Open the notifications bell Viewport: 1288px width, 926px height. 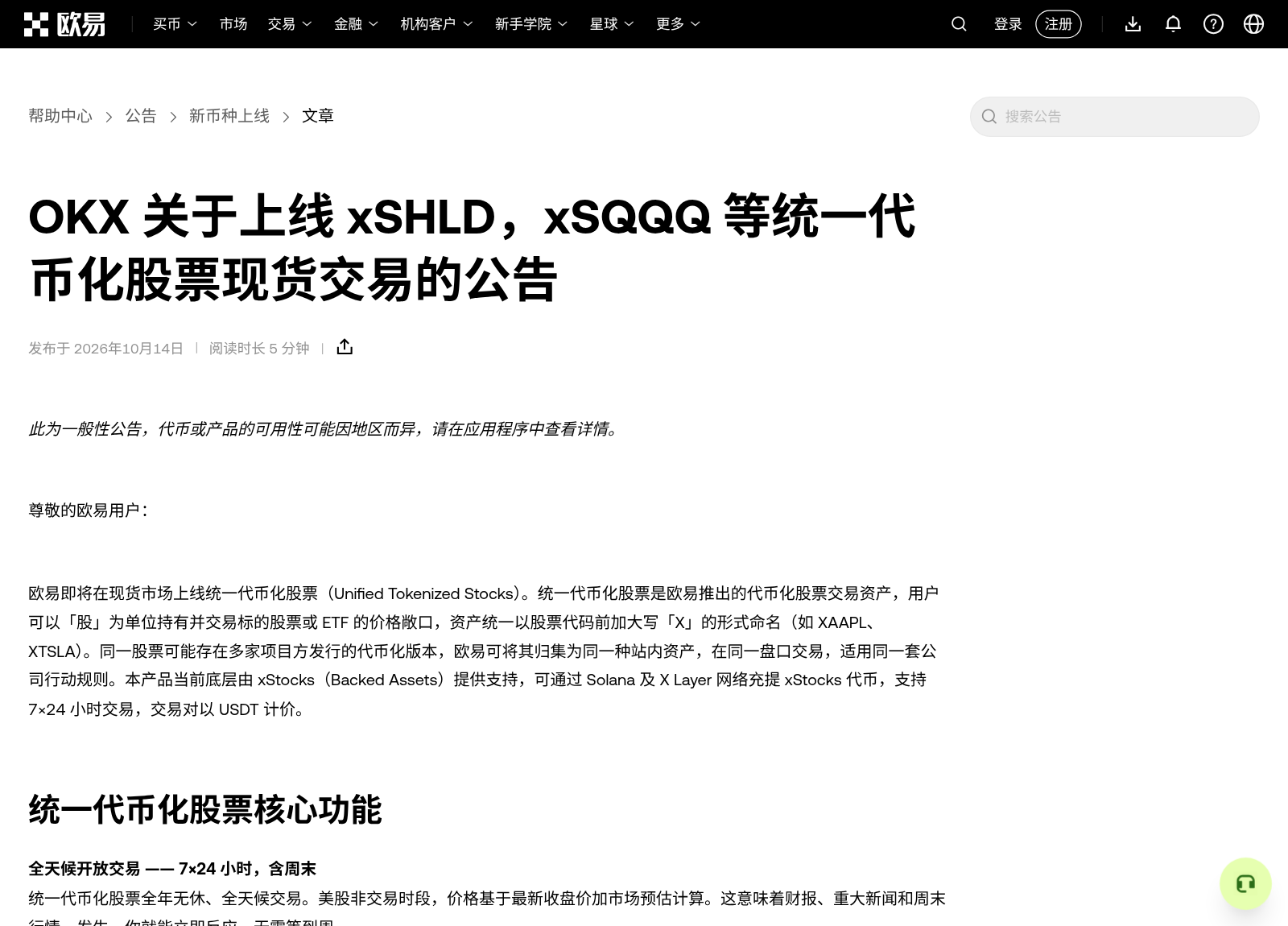tap(1173, 24)
